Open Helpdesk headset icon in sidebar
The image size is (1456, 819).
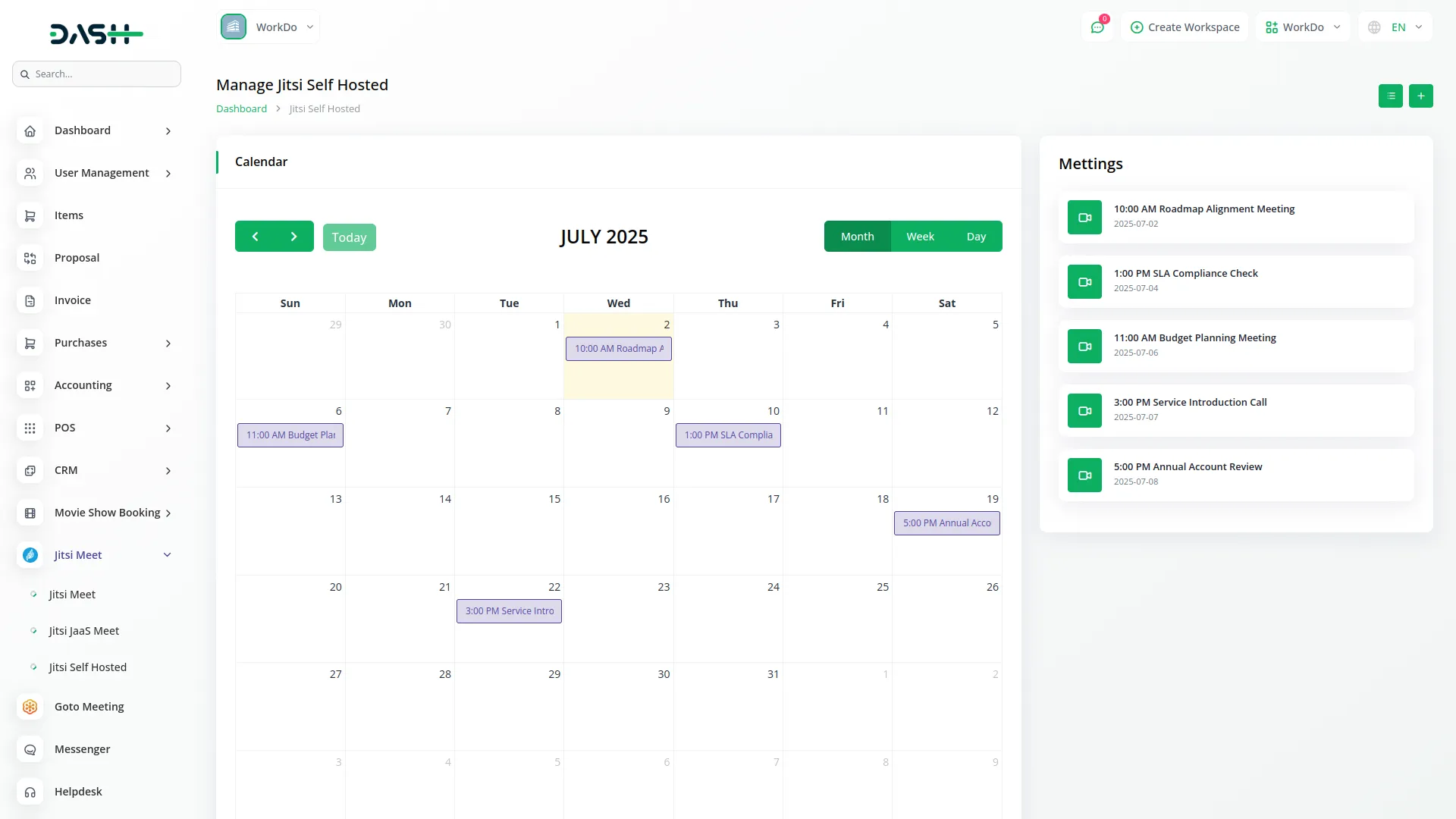30,792
